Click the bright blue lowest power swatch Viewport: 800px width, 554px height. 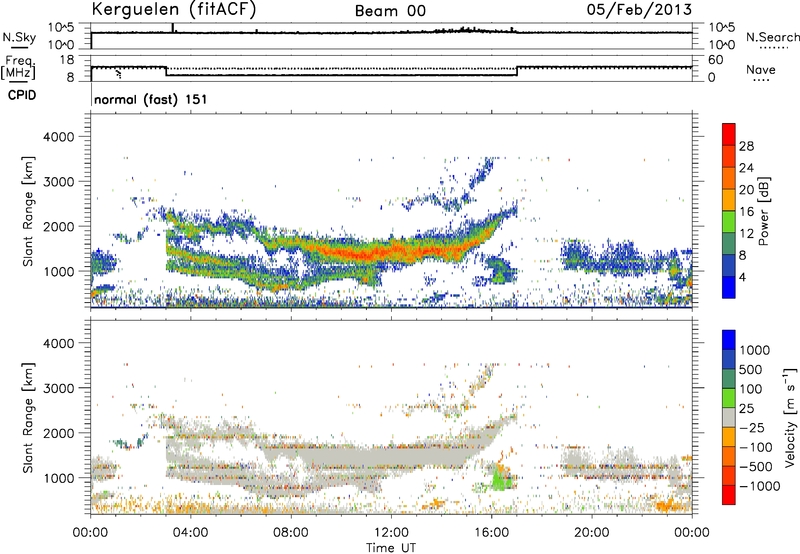point(729,288)
